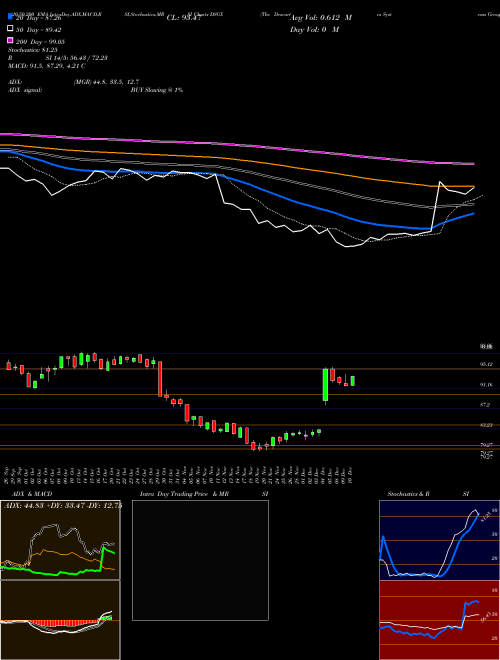
Task: Click the white 50 Day legend swatch
Action: pyautogui.click(x=10, y=29)
